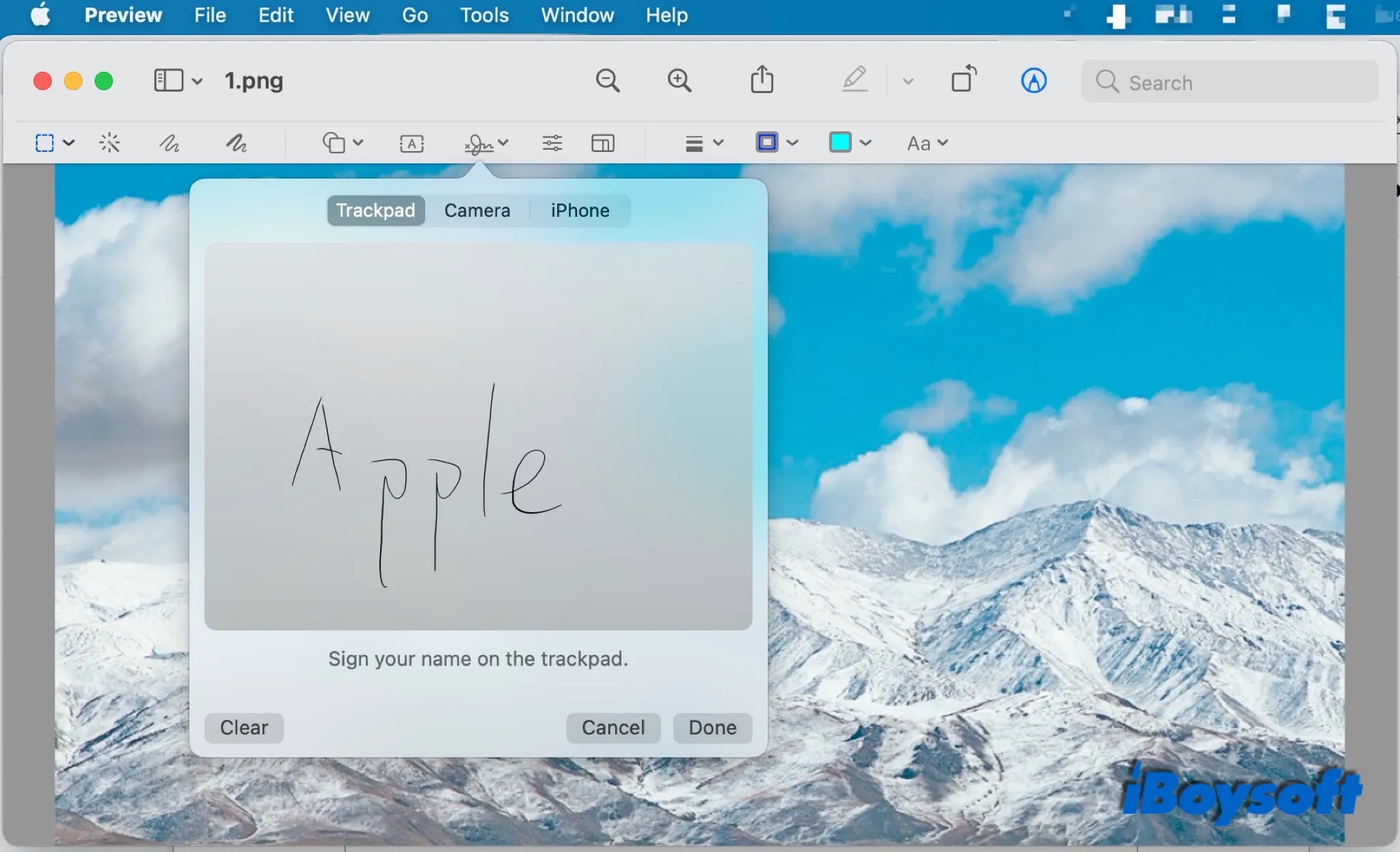Select the text annotation tool

tap(411, 143)
